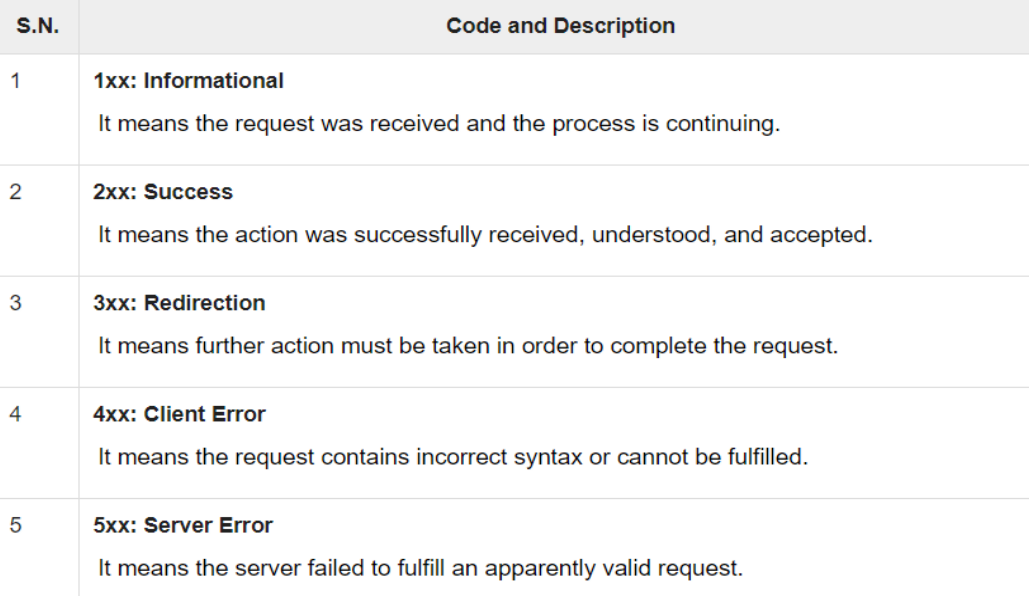This screenshot has height=596, width=1029.
Task: Select the 1xx: Informational heading
Action: click(x=188, y=81)
